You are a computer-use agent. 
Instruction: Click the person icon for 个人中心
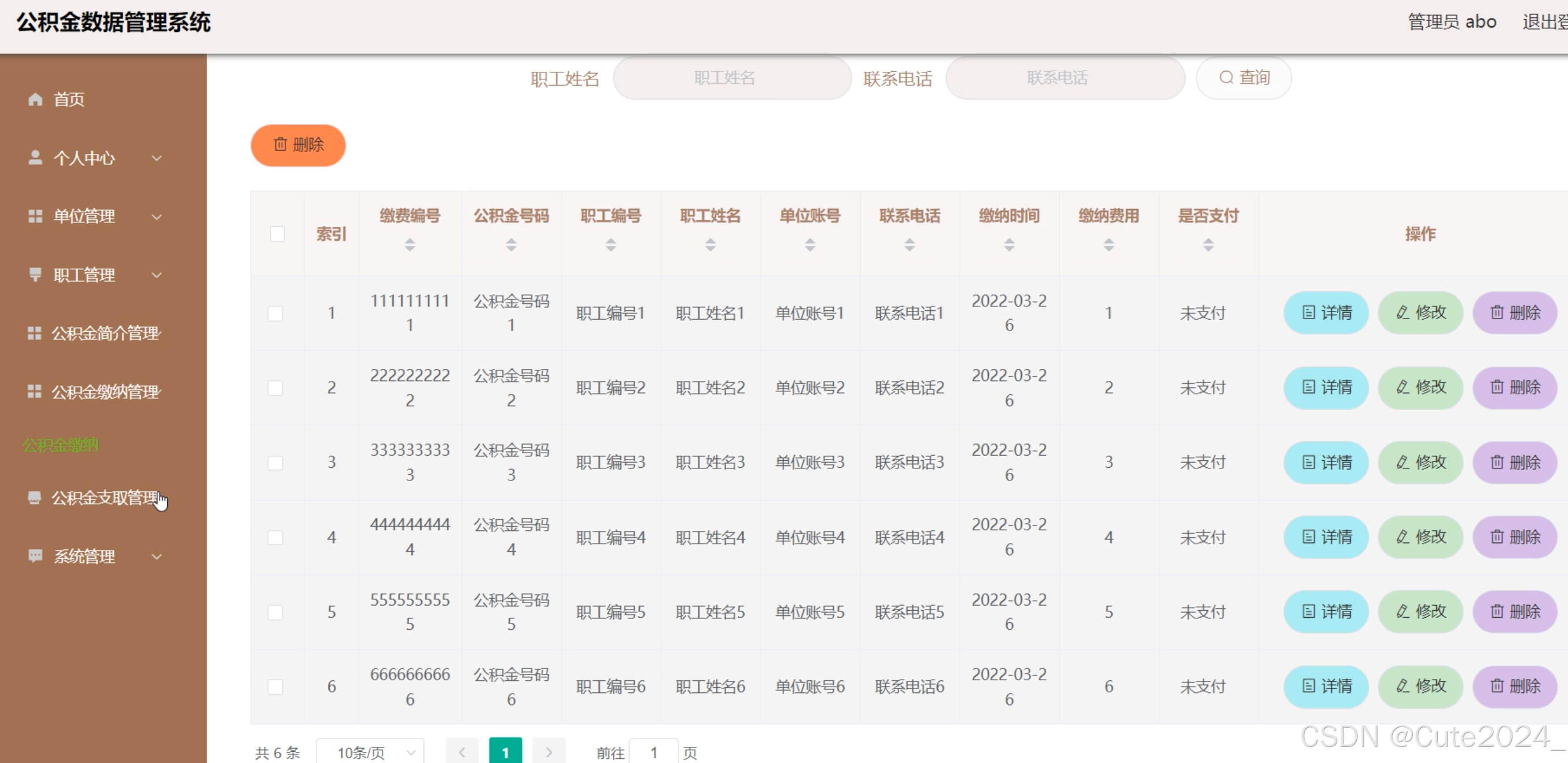coord(35,157)
